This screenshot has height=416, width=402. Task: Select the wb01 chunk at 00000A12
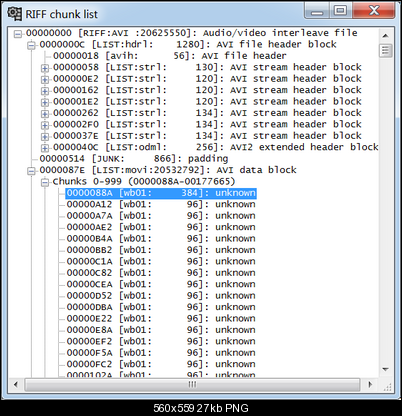(161, 204)
